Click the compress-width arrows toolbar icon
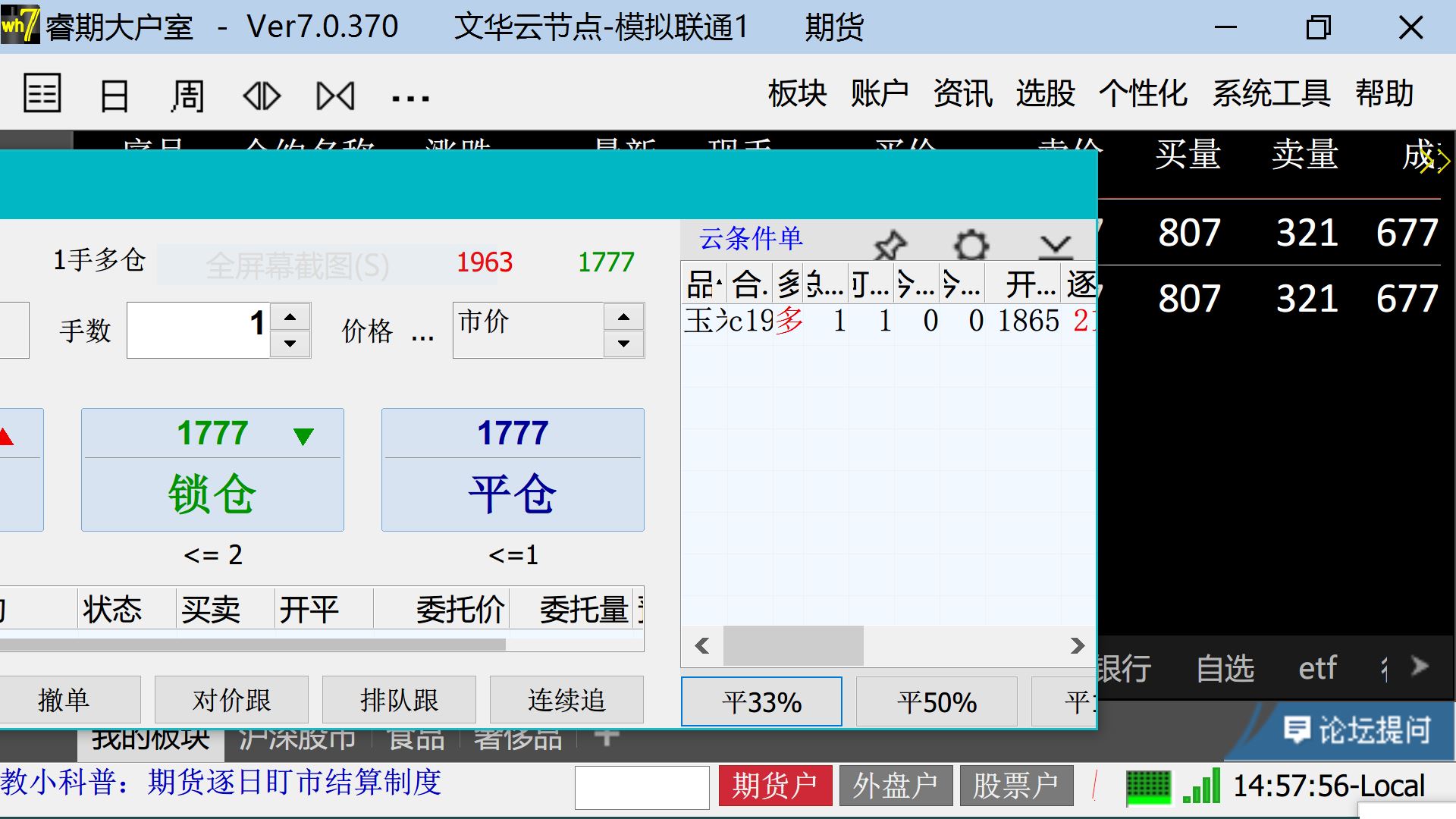 (335, 96)
